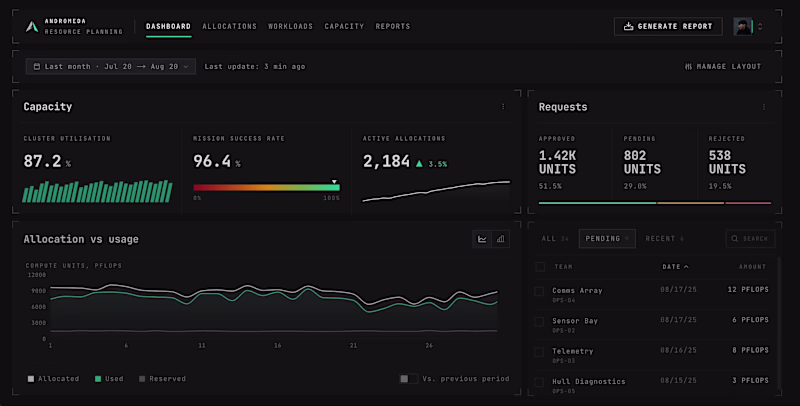Click the 2,184 active allocations value

[386, 162]
